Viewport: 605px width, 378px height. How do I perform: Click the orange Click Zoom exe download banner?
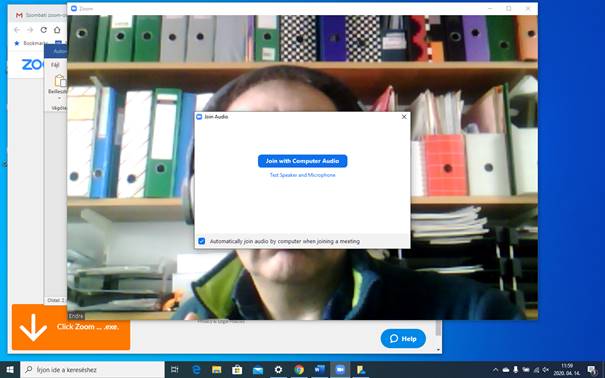71,327
